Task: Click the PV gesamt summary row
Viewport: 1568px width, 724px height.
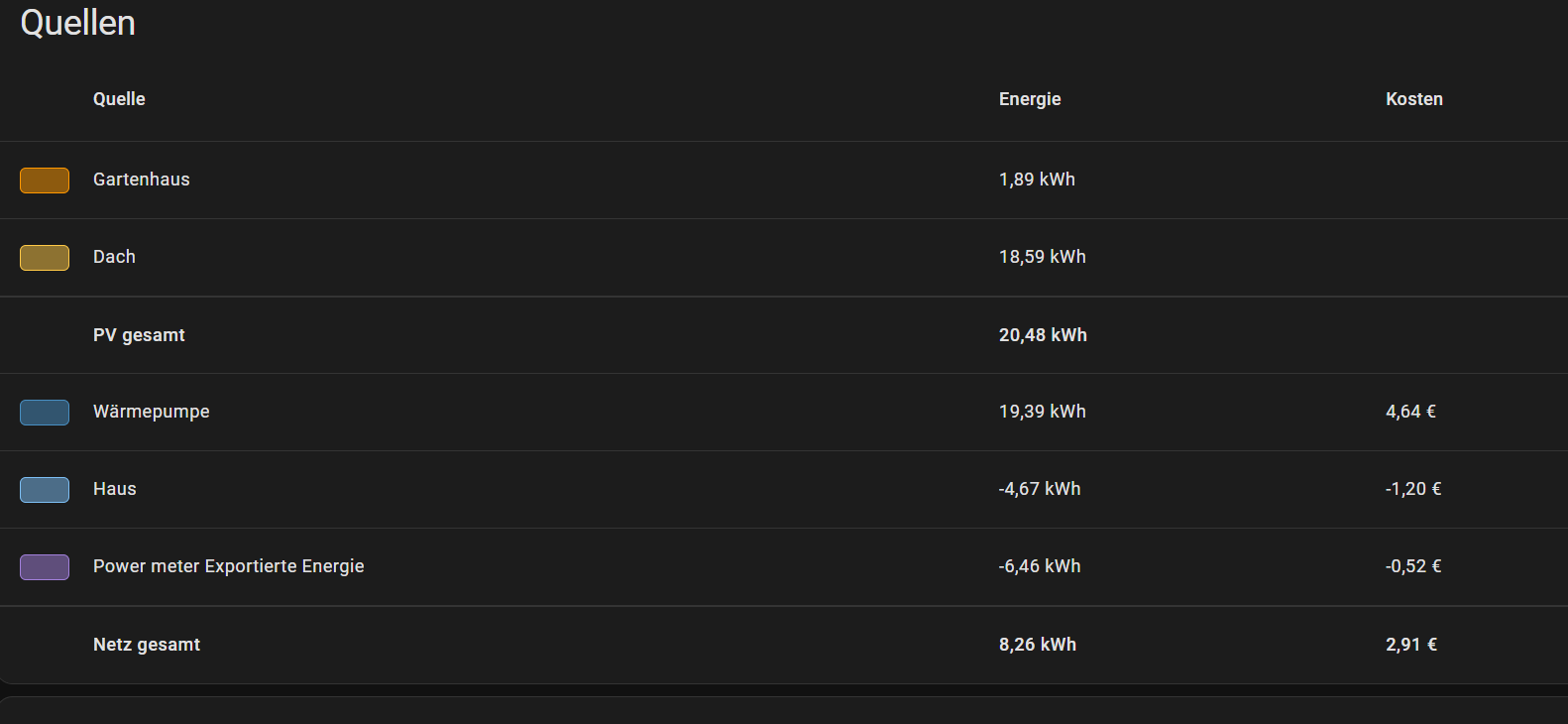Action: pos(139,335)
